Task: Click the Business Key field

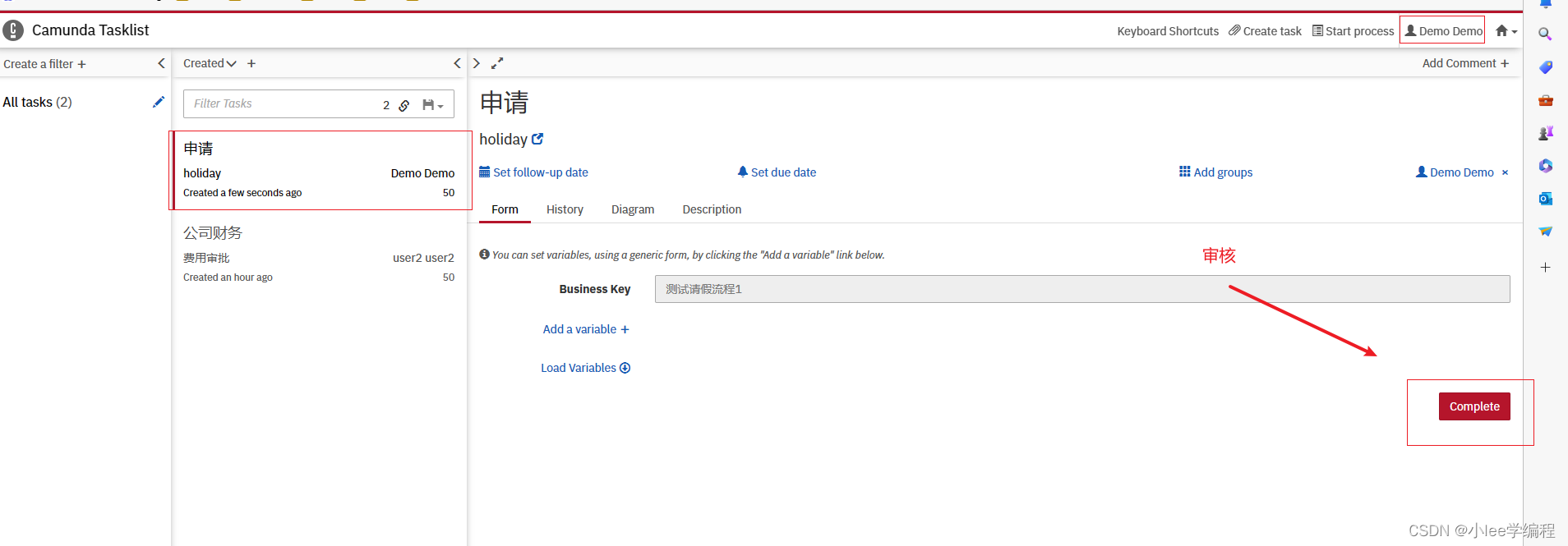Action: point(1082,289)
